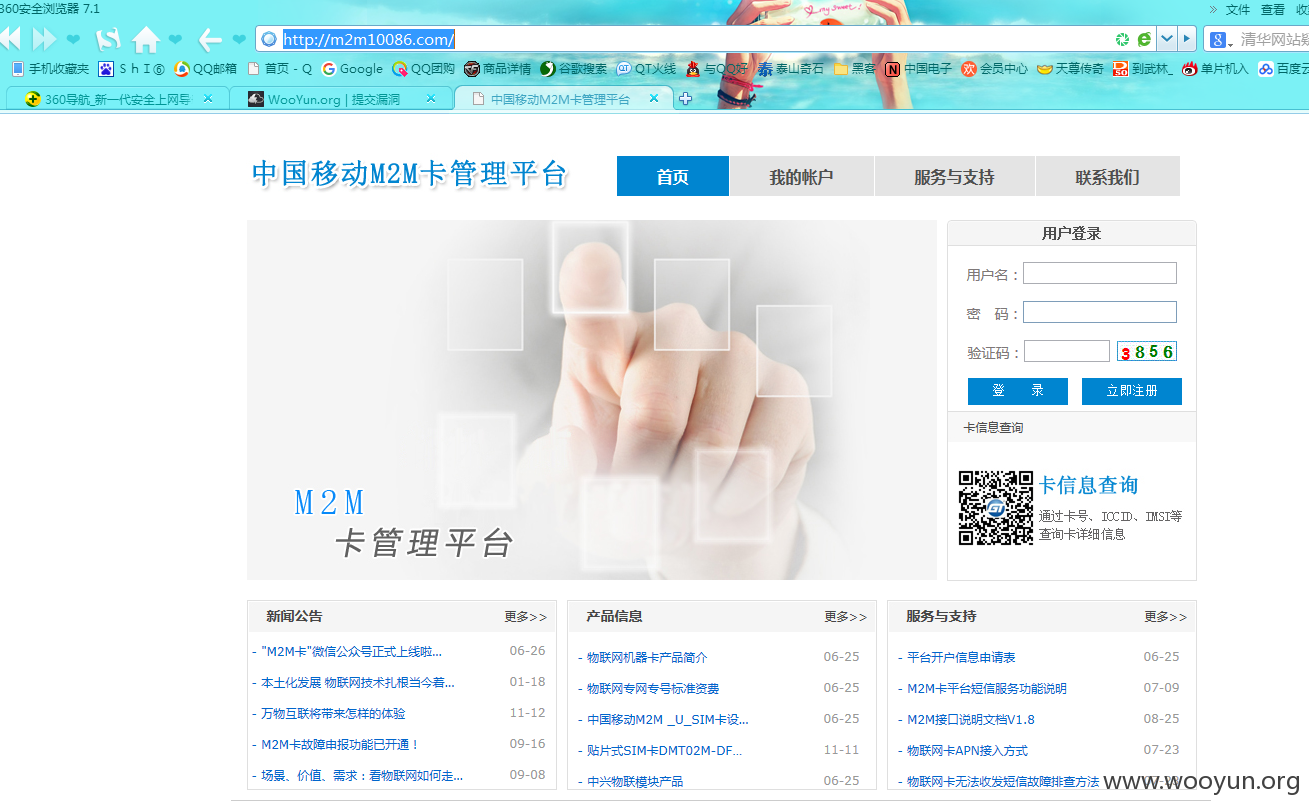Show more 新闻公告 items
Image resolution: width=1309 pixels, height=810 pixels.
525,617
